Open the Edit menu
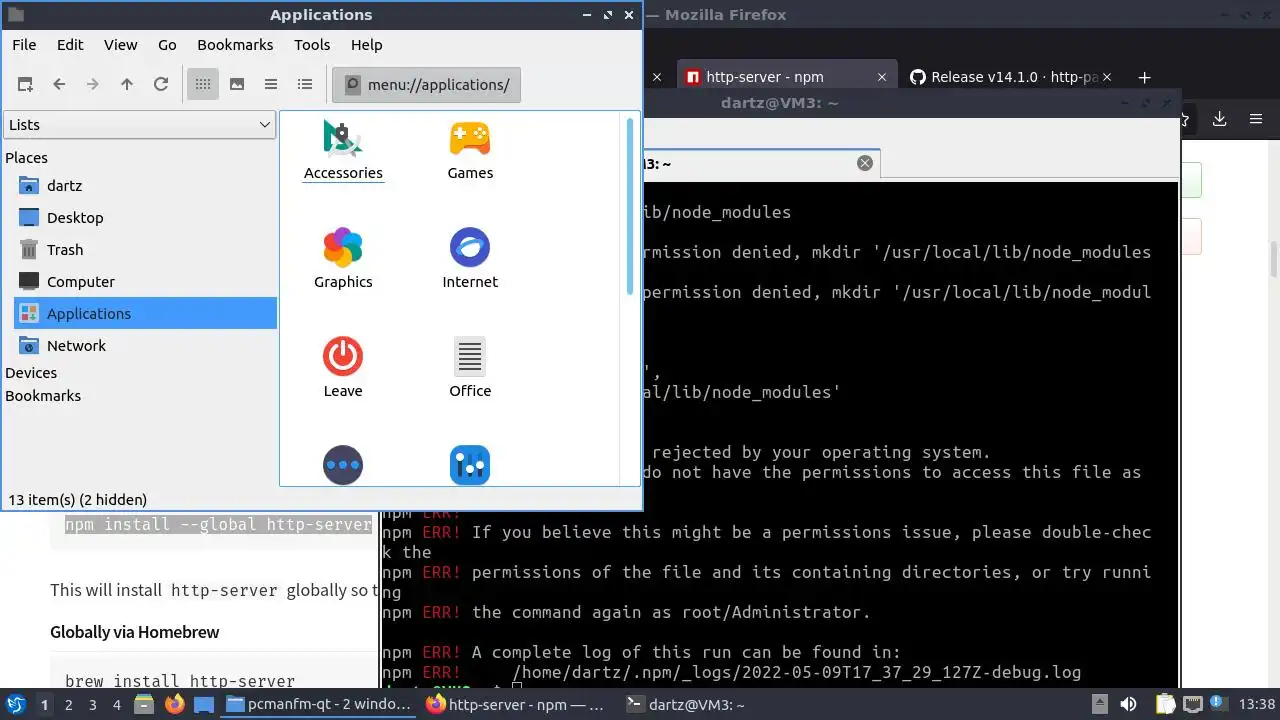Screen dimensions: 1280x720 coord(70,45)
